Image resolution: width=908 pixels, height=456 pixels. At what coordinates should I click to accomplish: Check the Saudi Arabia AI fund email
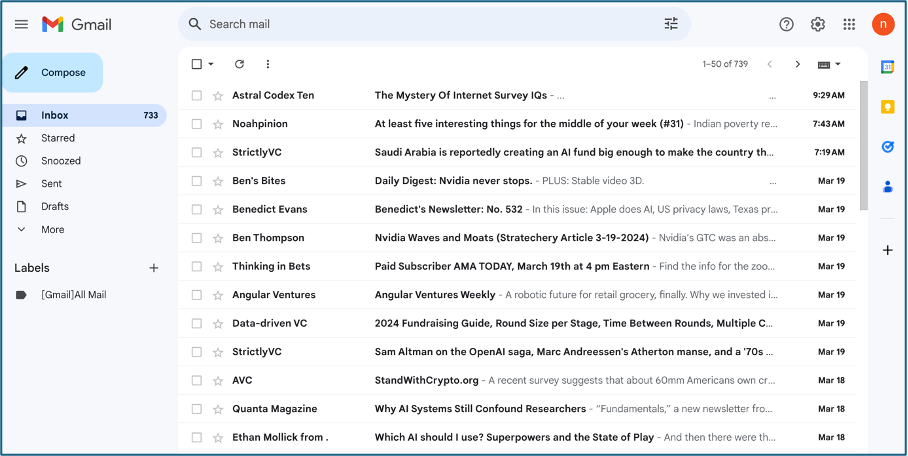click(197, 152)
